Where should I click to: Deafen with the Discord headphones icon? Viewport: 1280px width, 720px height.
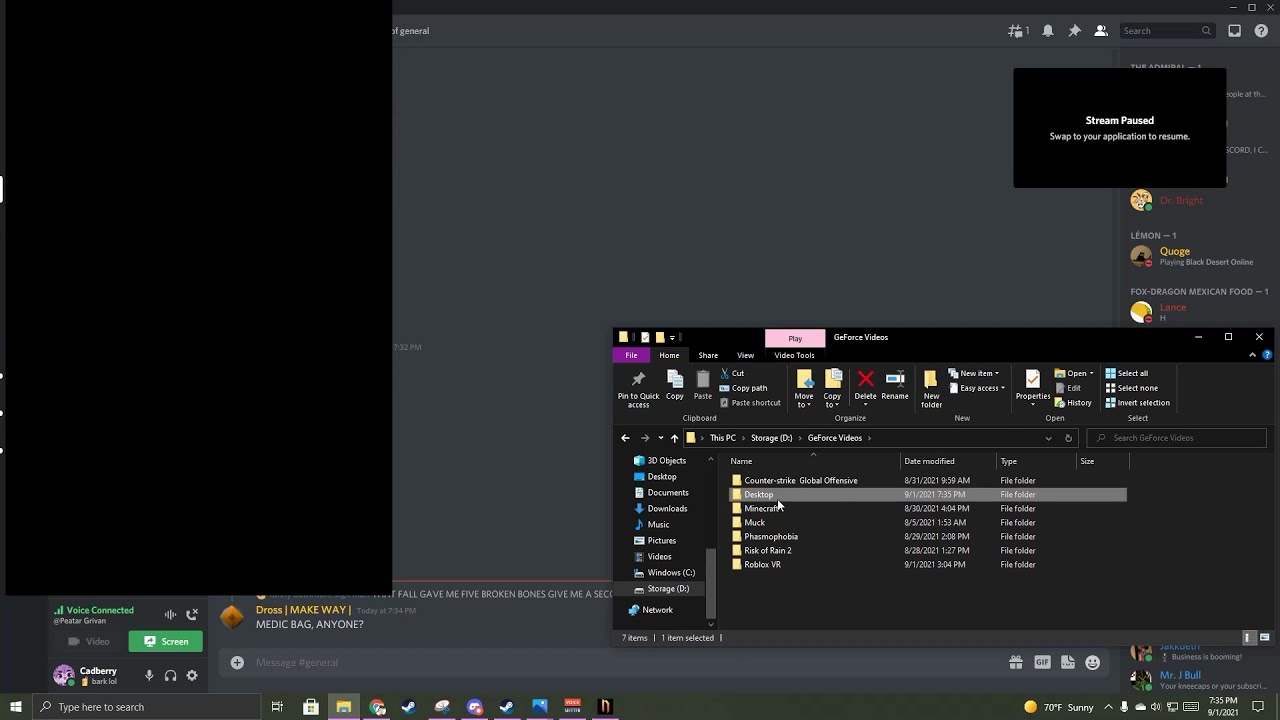point(170,676)
